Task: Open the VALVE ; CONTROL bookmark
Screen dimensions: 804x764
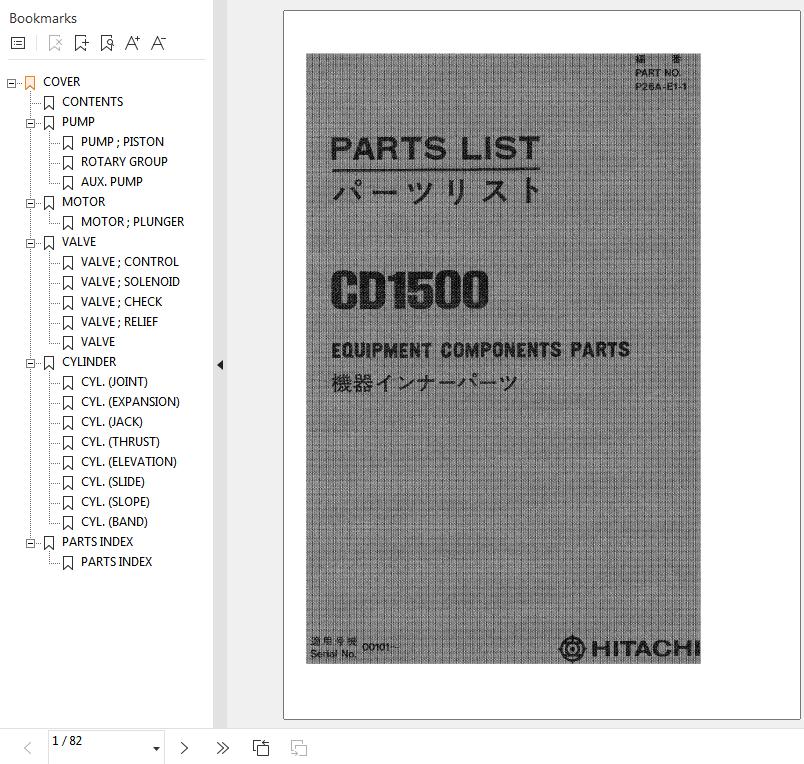Action: point(130,262)
